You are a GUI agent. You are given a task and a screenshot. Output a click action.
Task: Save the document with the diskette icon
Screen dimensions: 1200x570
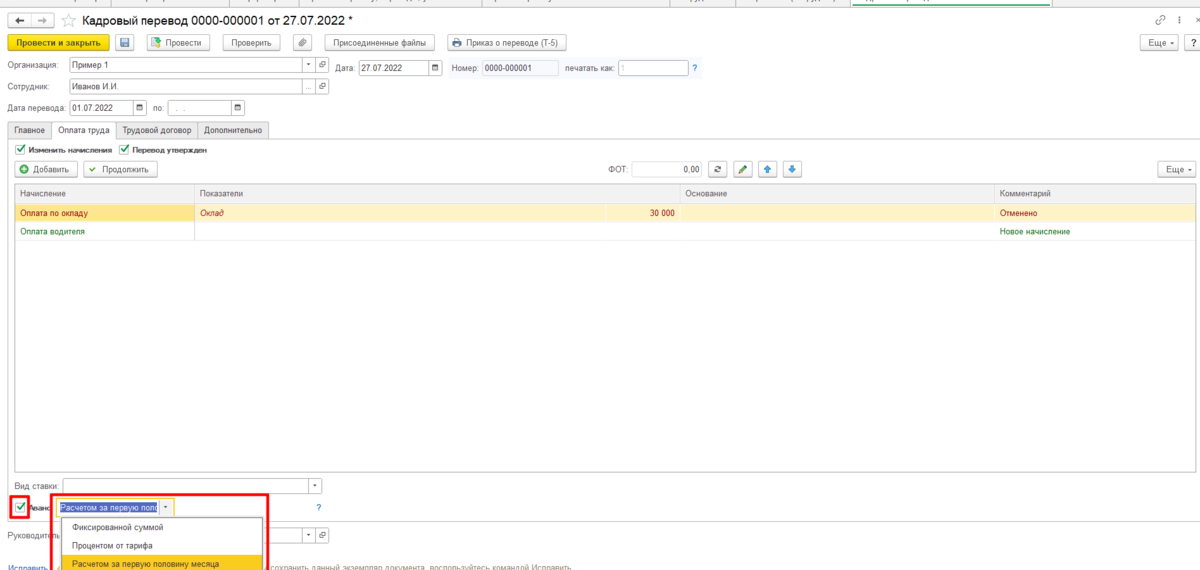[x=125, y=43]
